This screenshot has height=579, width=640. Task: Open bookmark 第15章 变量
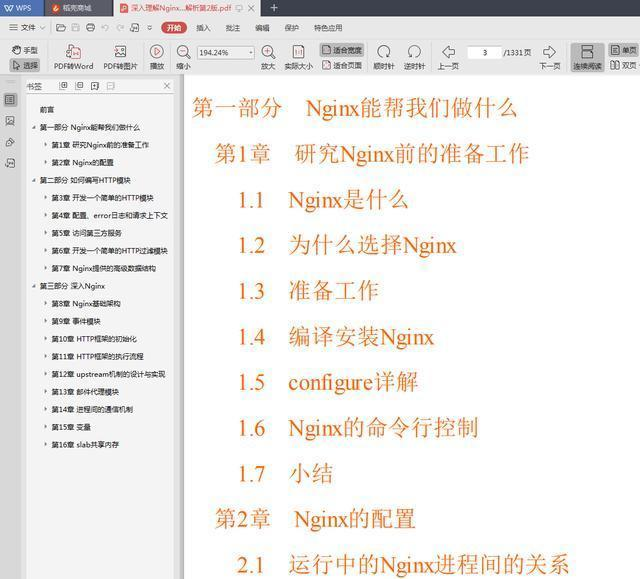(x=71, y=427)
